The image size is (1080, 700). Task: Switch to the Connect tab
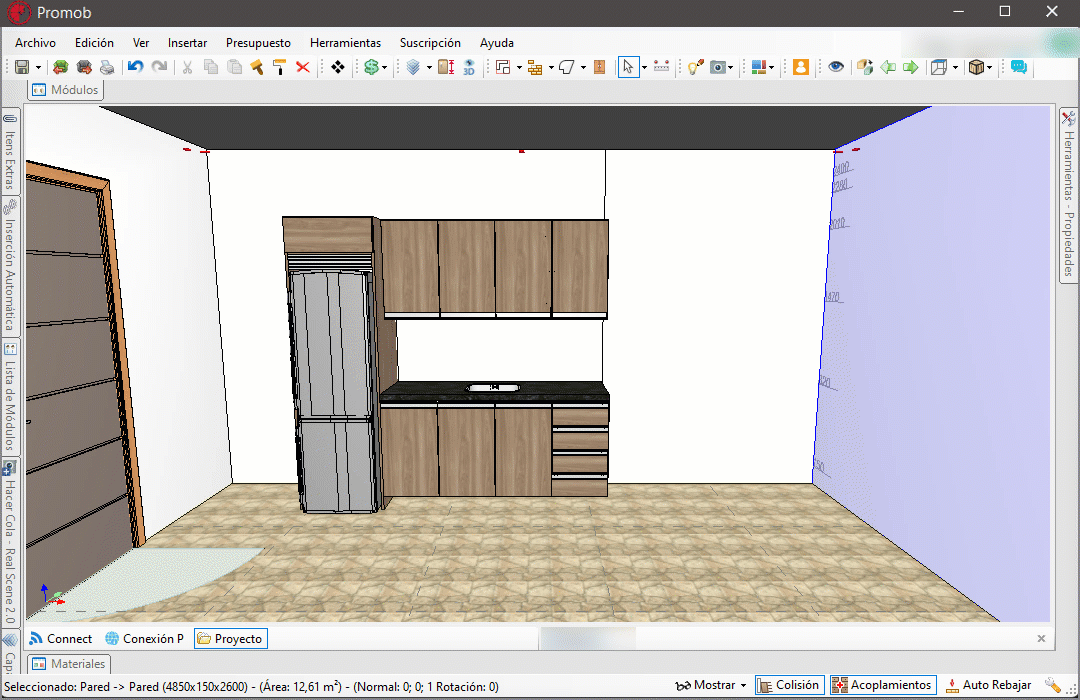(61, 639)
